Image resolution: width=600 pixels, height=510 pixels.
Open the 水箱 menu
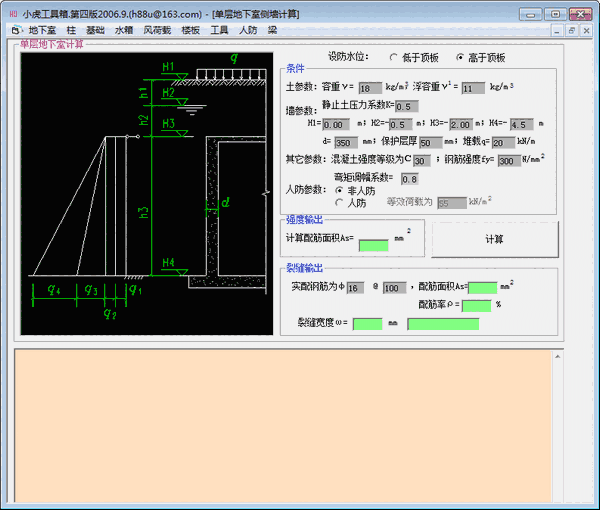coord(123,31)
